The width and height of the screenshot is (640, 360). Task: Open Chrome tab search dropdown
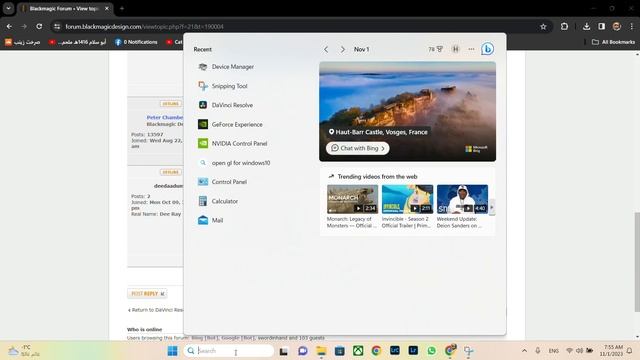[x=8, y=8]
